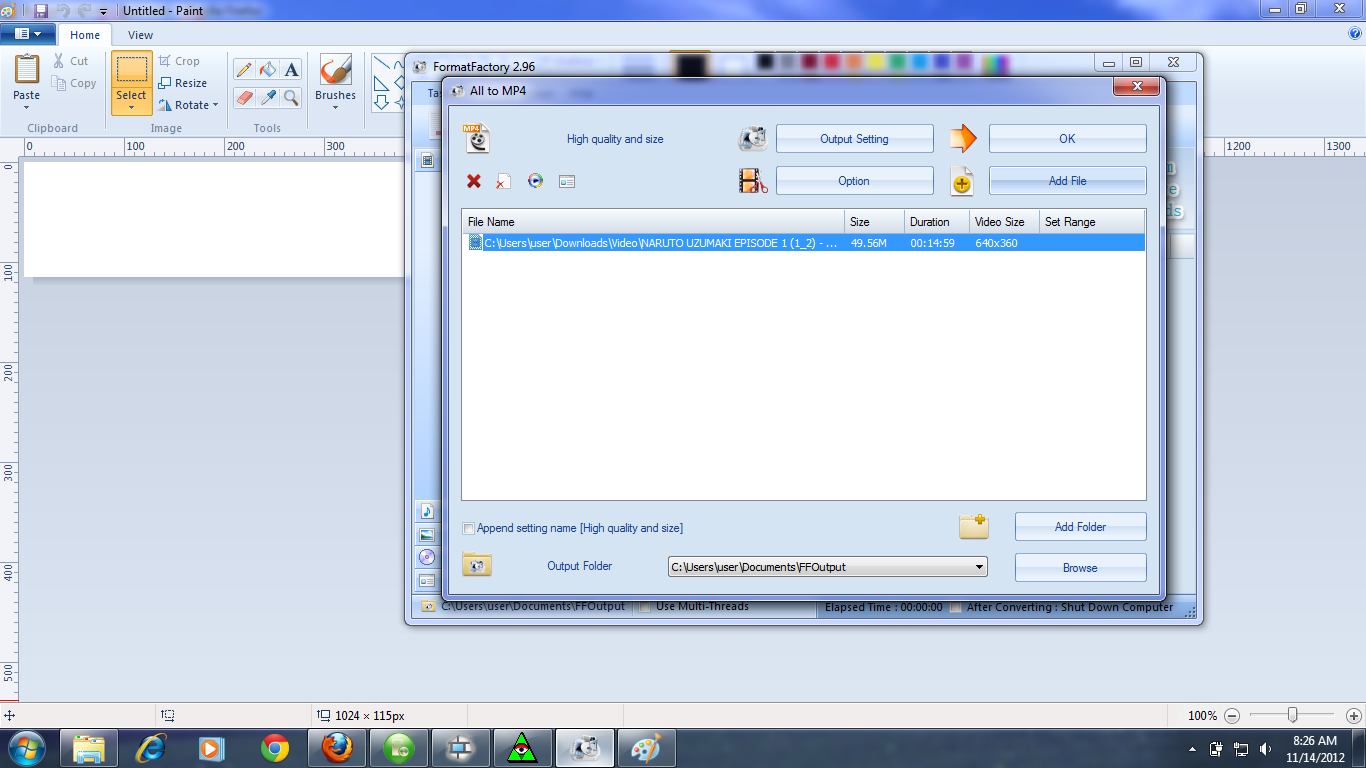Click Paint's zoom in plus button
1366x768 pixels.
click(1354, 716)
